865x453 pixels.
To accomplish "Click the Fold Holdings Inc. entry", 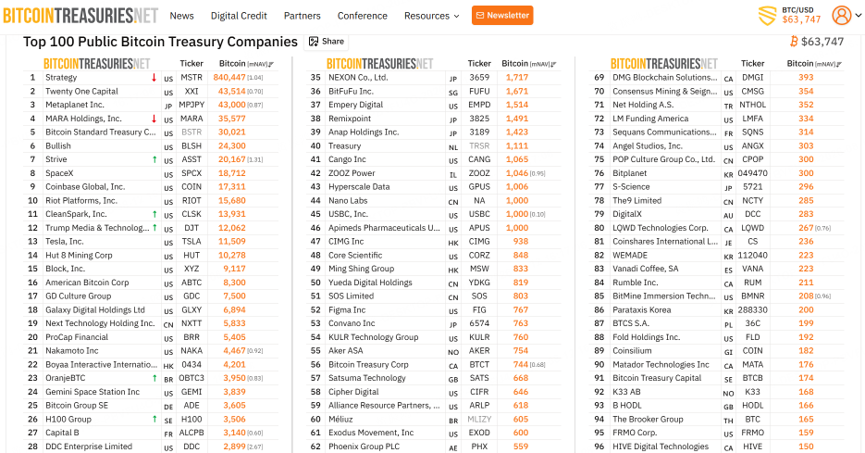I will click(646, 337).
